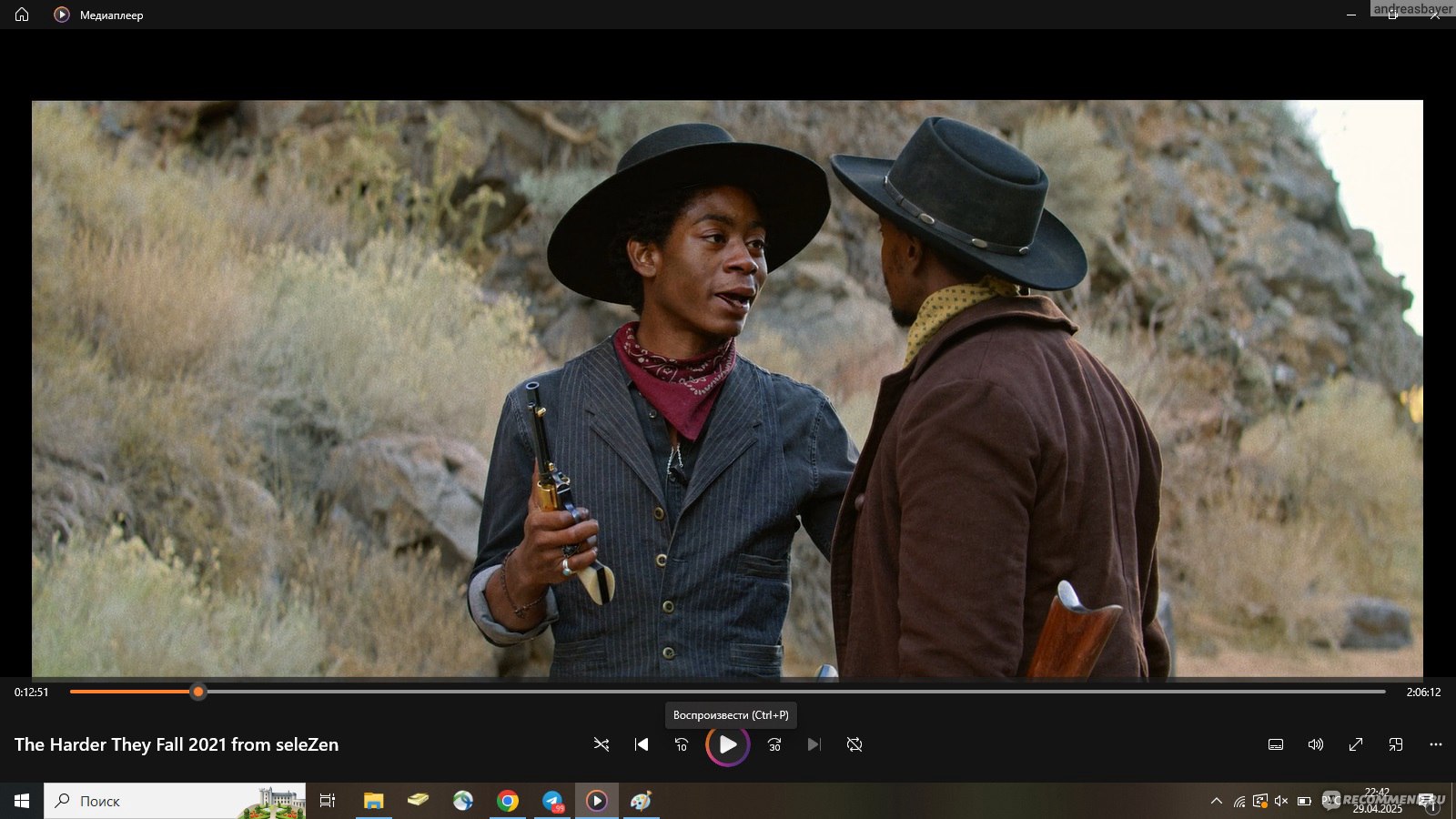Open the blue-green globe app in taskbar
The image size is (1456, 819).
(x=463, y=801)
